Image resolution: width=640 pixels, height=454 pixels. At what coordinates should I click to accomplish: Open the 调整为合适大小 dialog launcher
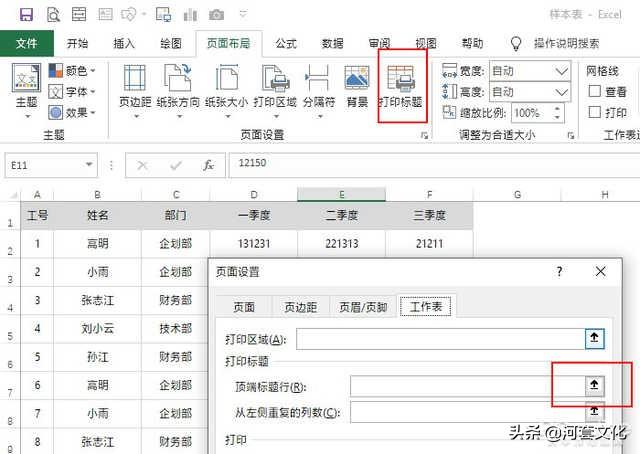(x=571, y=136)
